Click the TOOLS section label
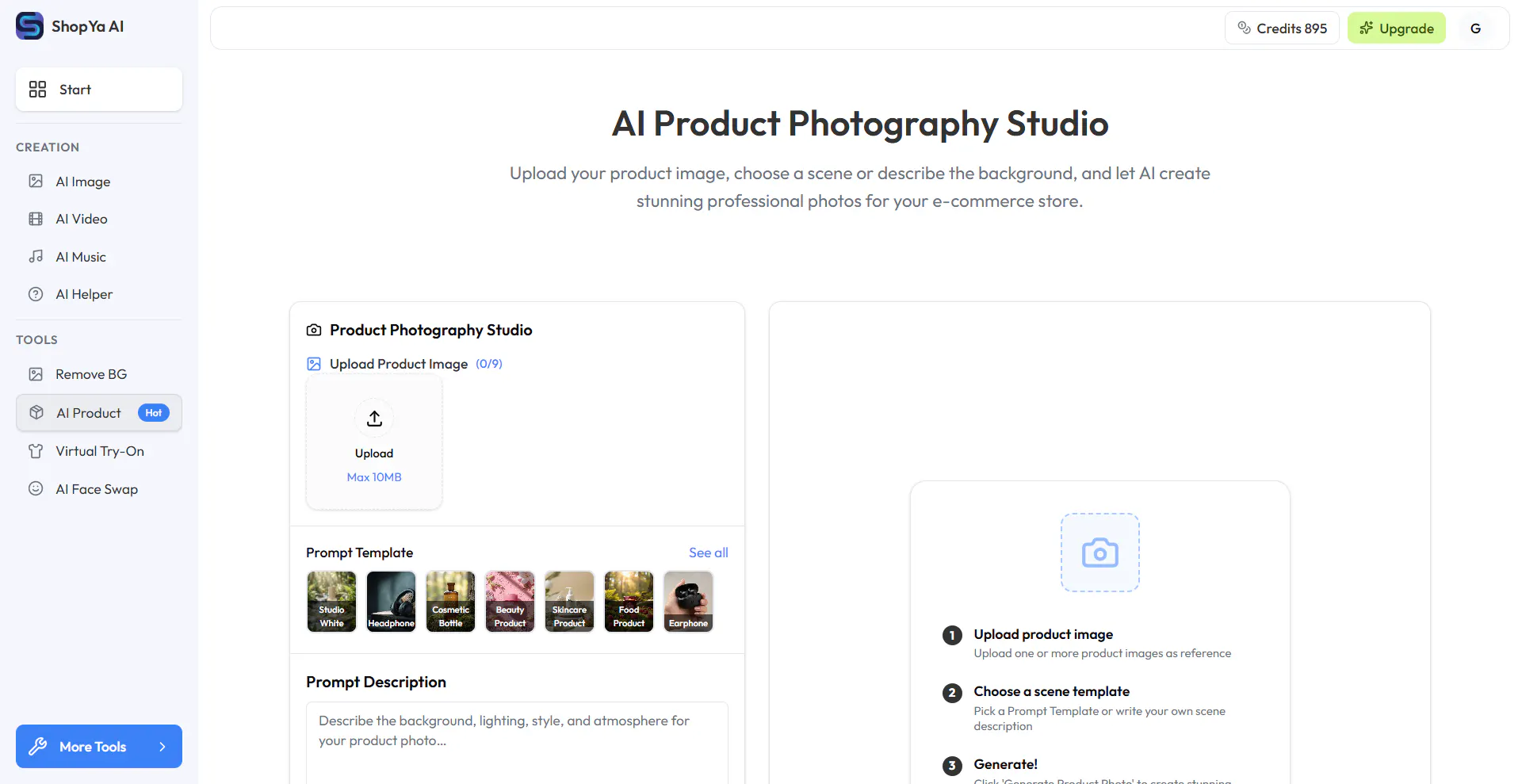This screenshot has height=784, width=1522. click(36, 340)
